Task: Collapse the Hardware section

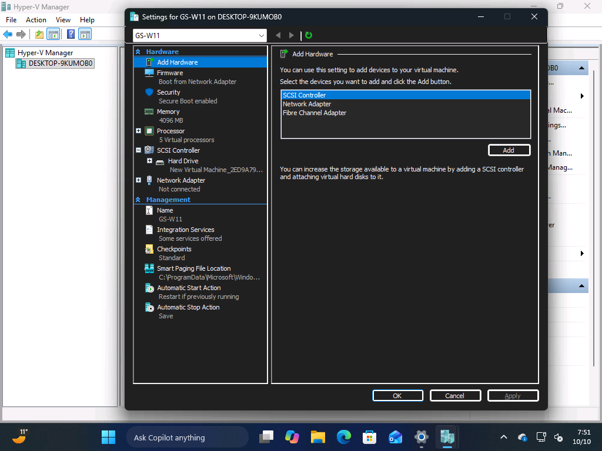Action: point(138,51)
